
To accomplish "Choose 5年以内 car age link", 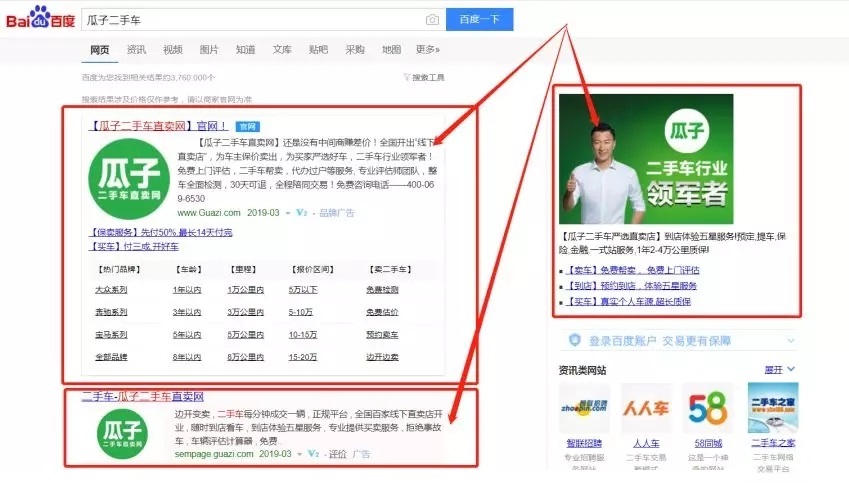I will (x=187, y=335).
